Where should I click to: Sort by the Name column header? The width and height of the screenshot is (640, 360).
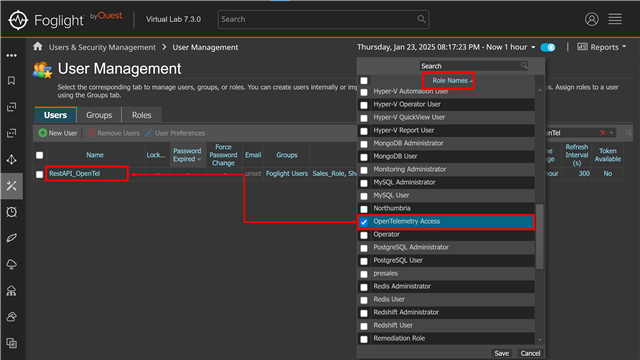pyautogui.click(x=95, y=155)
